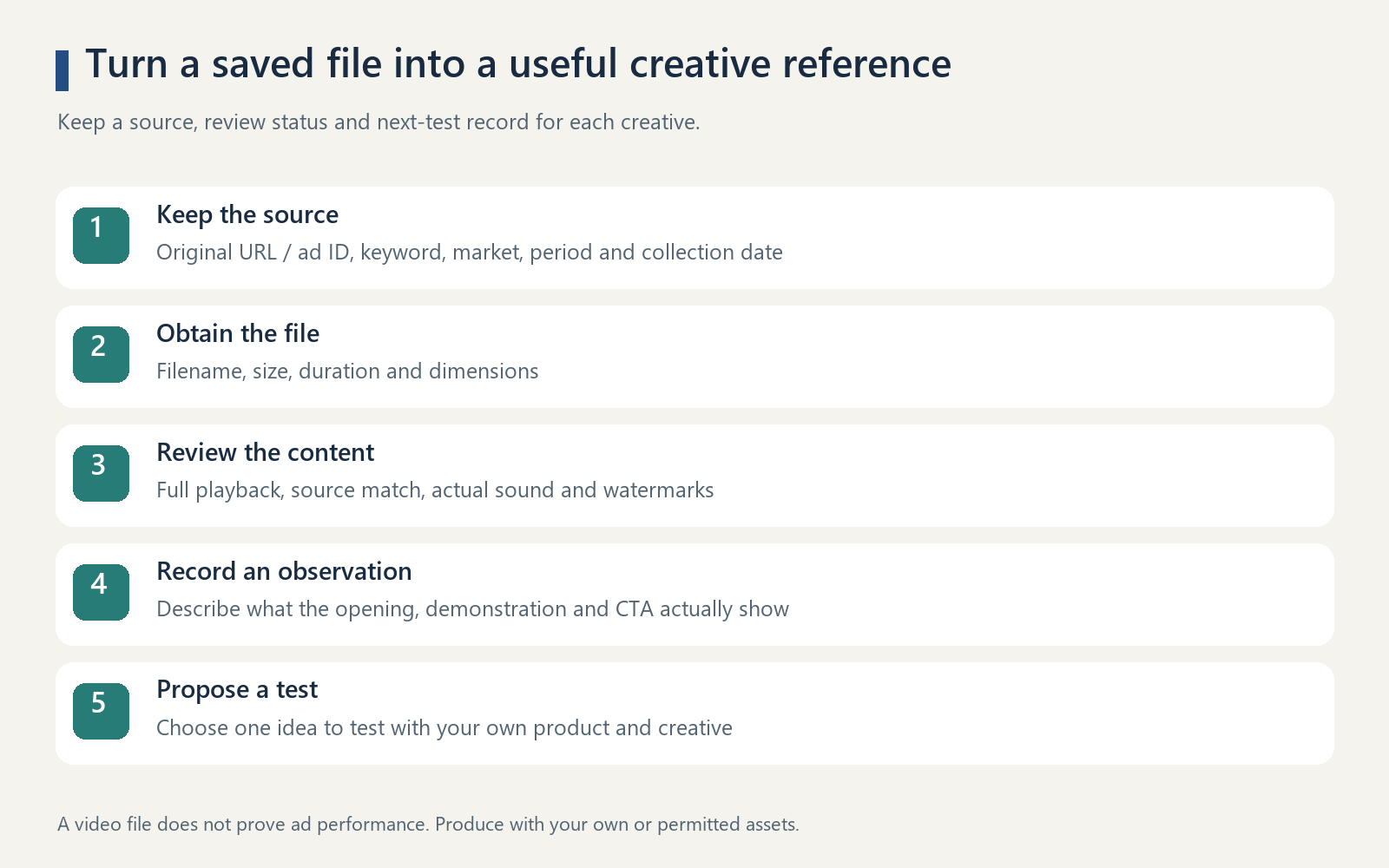The width and height of the screenshot is (1389, 868).
Task: Click the teal number 5 badge
Action: coord(101,711)
